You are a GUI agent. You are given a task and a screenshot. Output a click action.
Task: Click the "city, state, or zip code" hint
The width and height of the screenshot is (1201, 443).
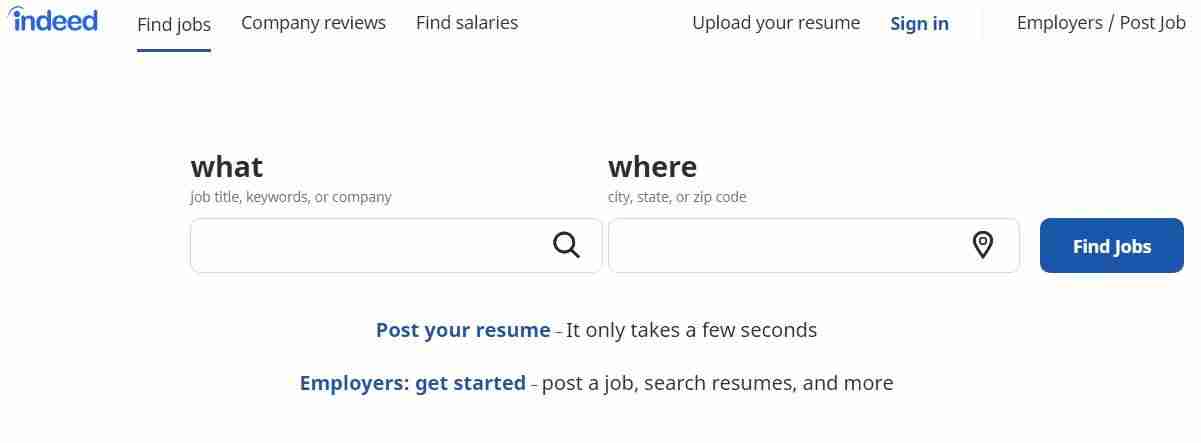click(677, 197)
